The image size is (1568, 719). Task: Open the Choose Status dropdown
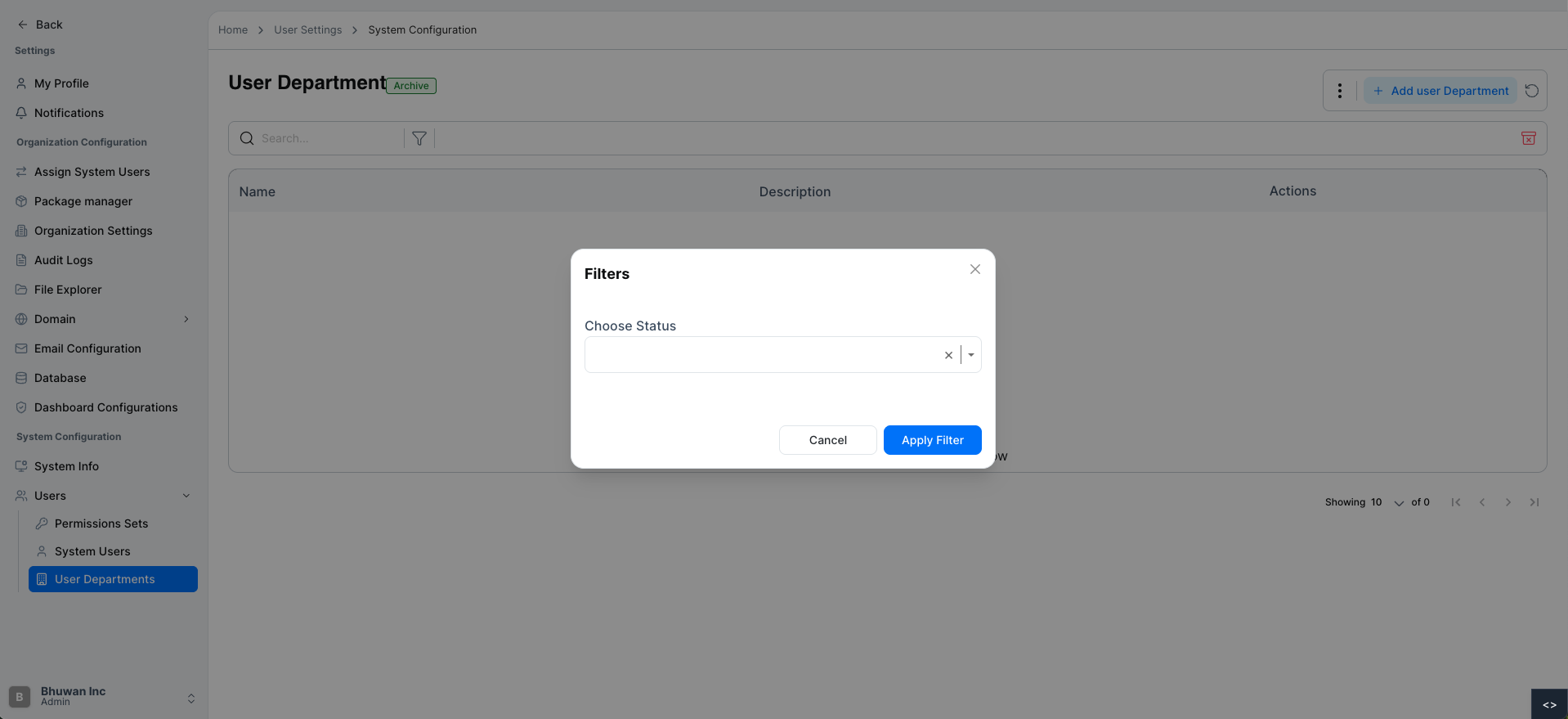[970, 354]
